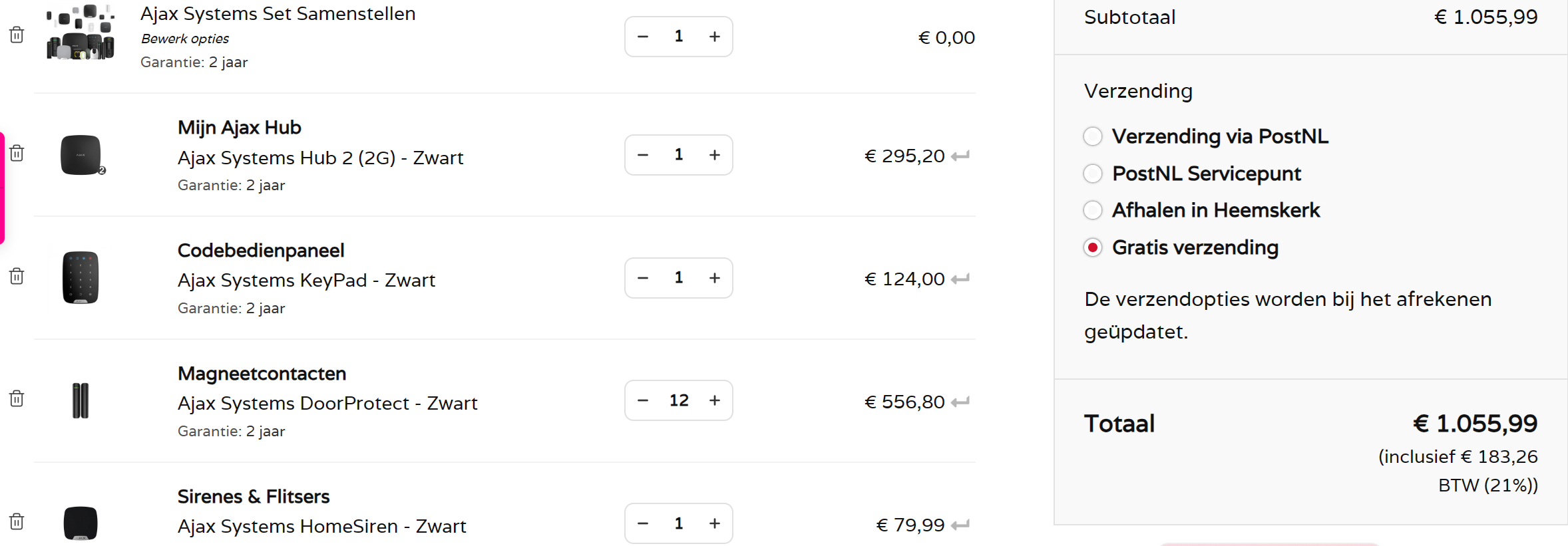1568x546 pixels.
Task: Increase KeyPad Zwart quantity by one
Action: (715, 278)
